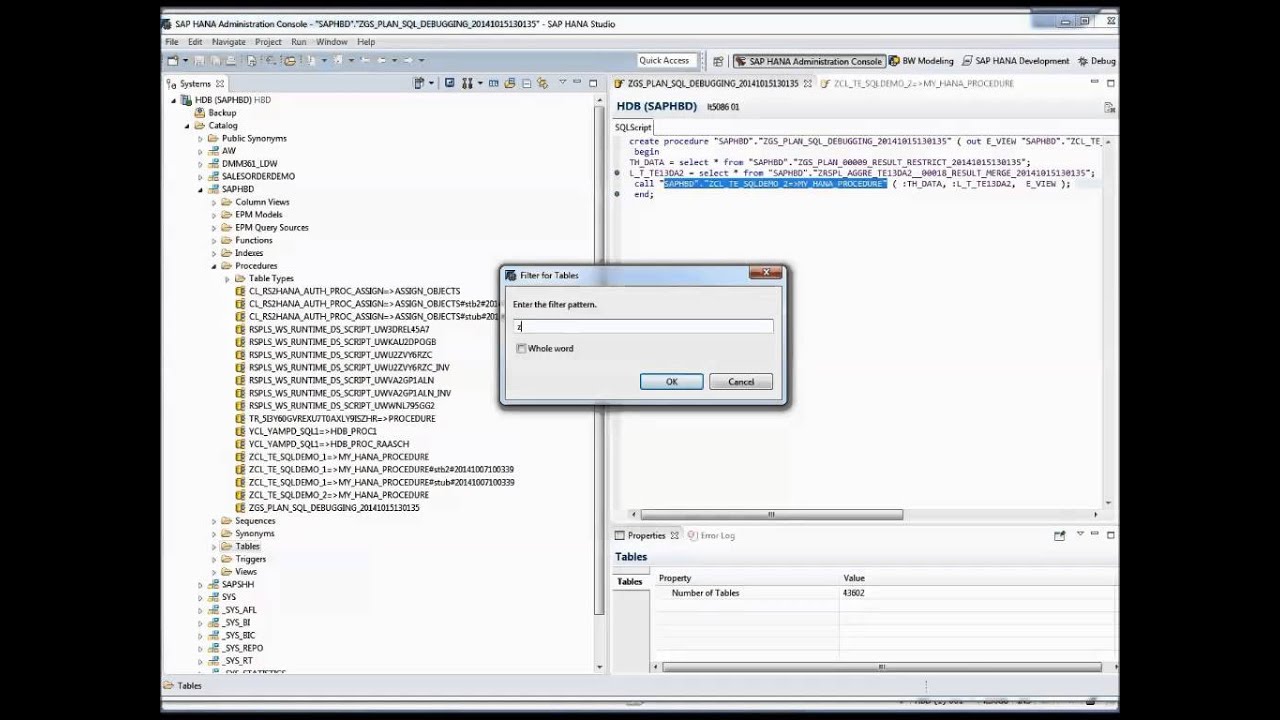
Task: Click the SQLScript tab
Action: (x=633, y=127)
